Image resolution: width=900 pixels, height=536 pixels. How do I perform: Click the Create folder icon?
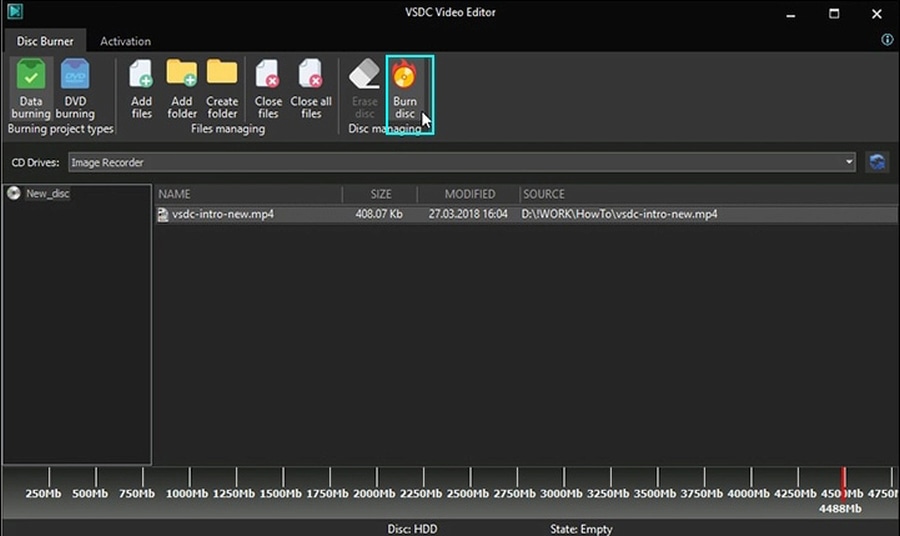(x=222, y=72)
